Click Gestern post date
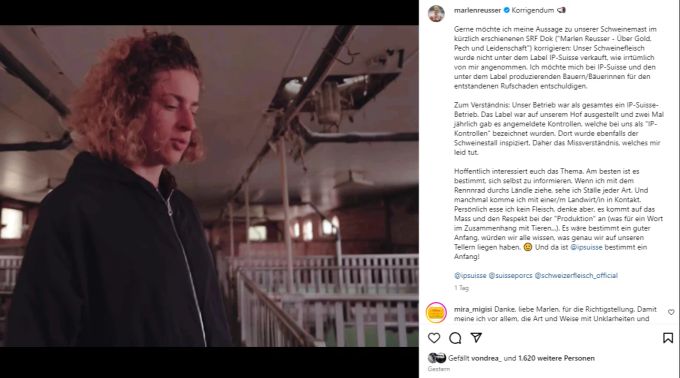680x378 pixels. point(439,369)
